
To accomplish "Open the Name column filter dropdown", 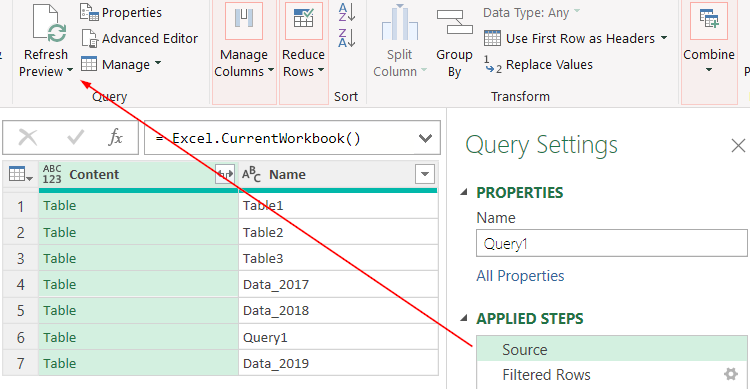I will coord(425,174).
